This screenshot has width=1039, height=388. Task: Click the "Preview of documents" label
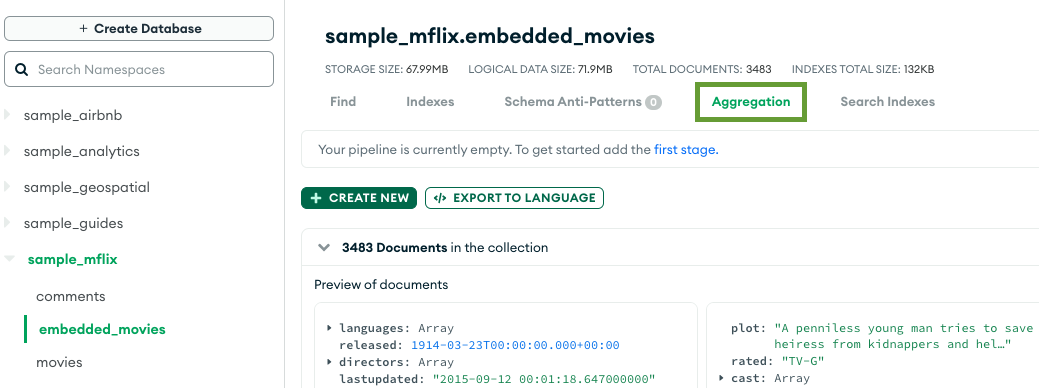pyautogui.click(x=381, y=285)
